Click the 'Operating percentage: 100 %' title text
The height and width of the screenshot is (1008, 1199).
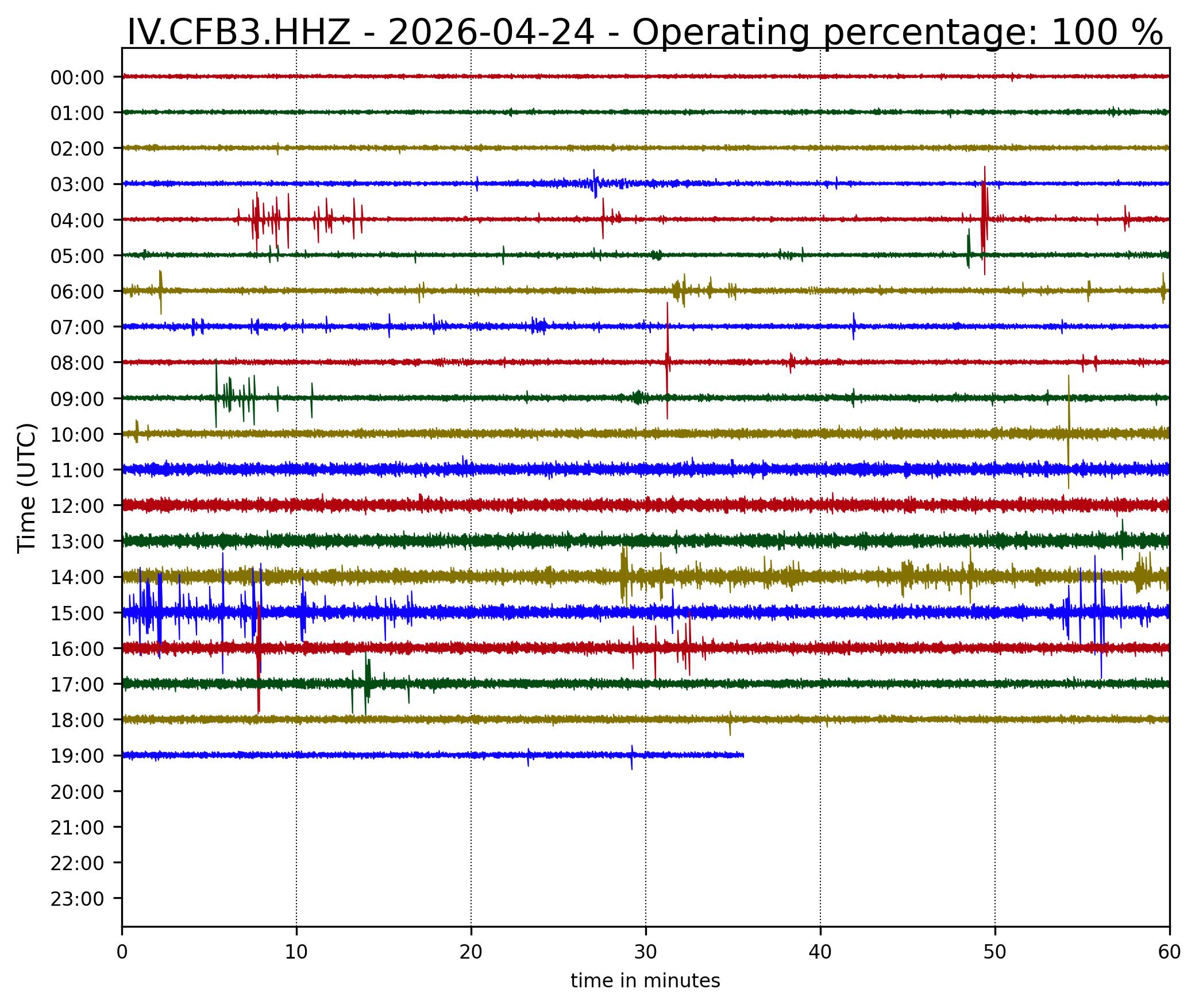point(897,32)
